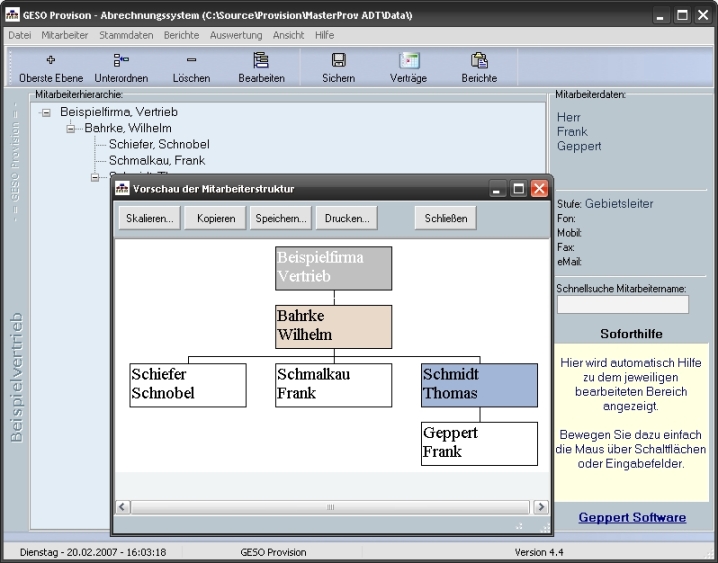Click the Schnellsuche Mitarbeitername input field
The image size is (718, 563).
click(623, 304)
